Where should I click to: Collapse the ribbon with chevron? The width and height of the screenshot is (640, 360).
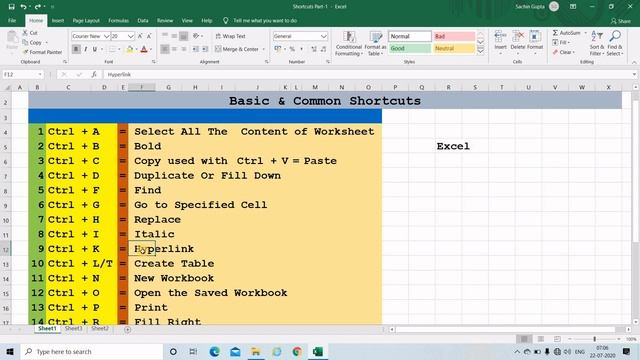pos(634,62)
